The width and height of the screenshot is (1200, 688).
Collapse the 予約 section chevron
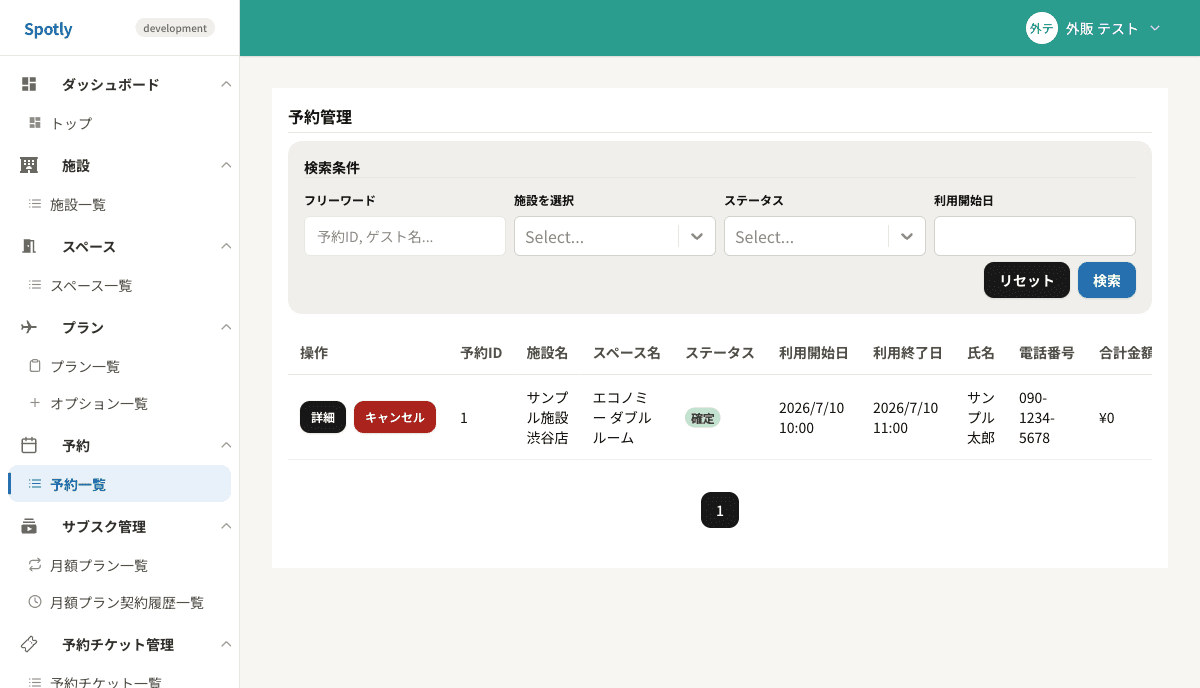pos(226,445)
